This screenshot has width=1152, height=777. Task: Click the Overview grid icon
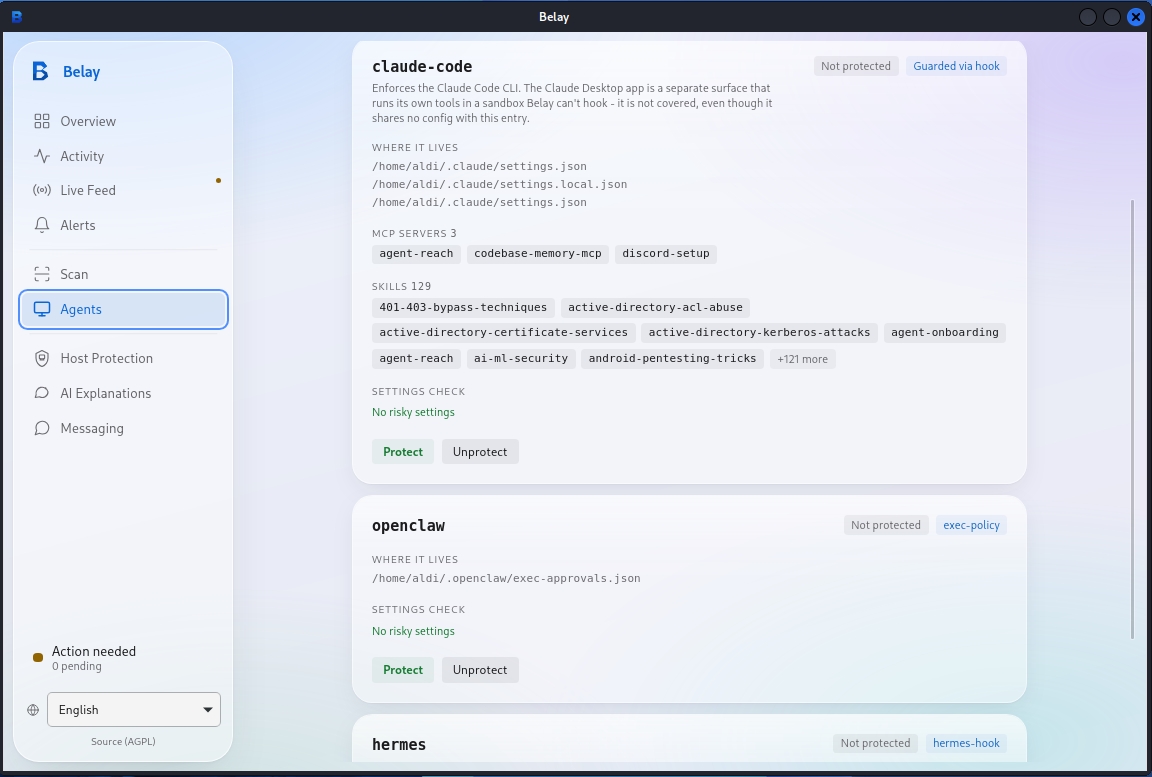42,121
